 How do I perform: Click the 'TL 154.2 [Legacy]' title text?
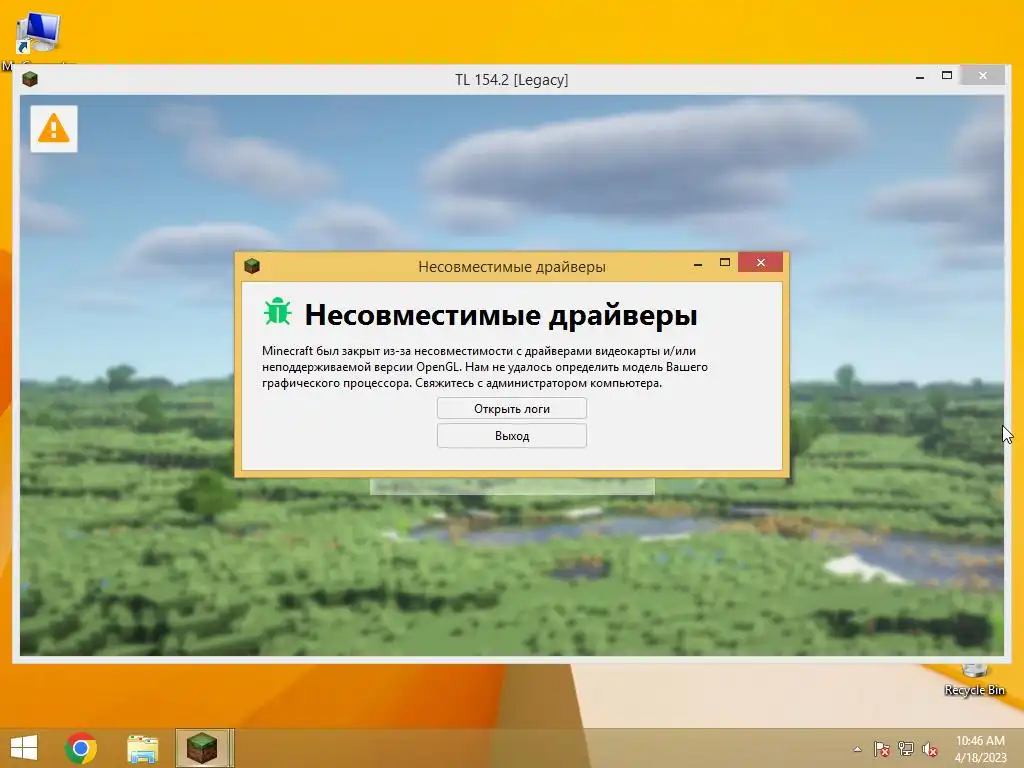click(x=511, y=80)
